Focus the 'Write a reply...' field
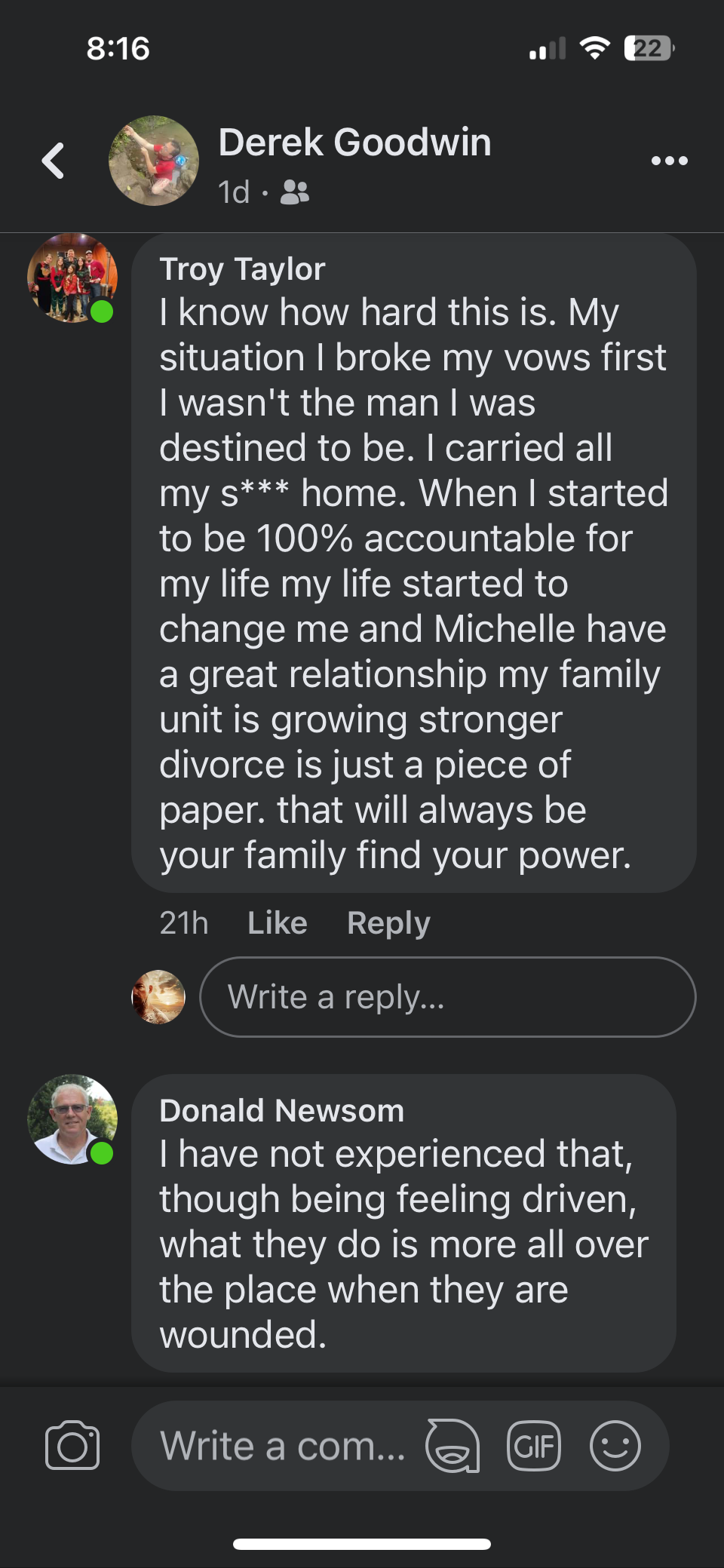The width and height of the screenshot is (724, 1568). (447, 997)
